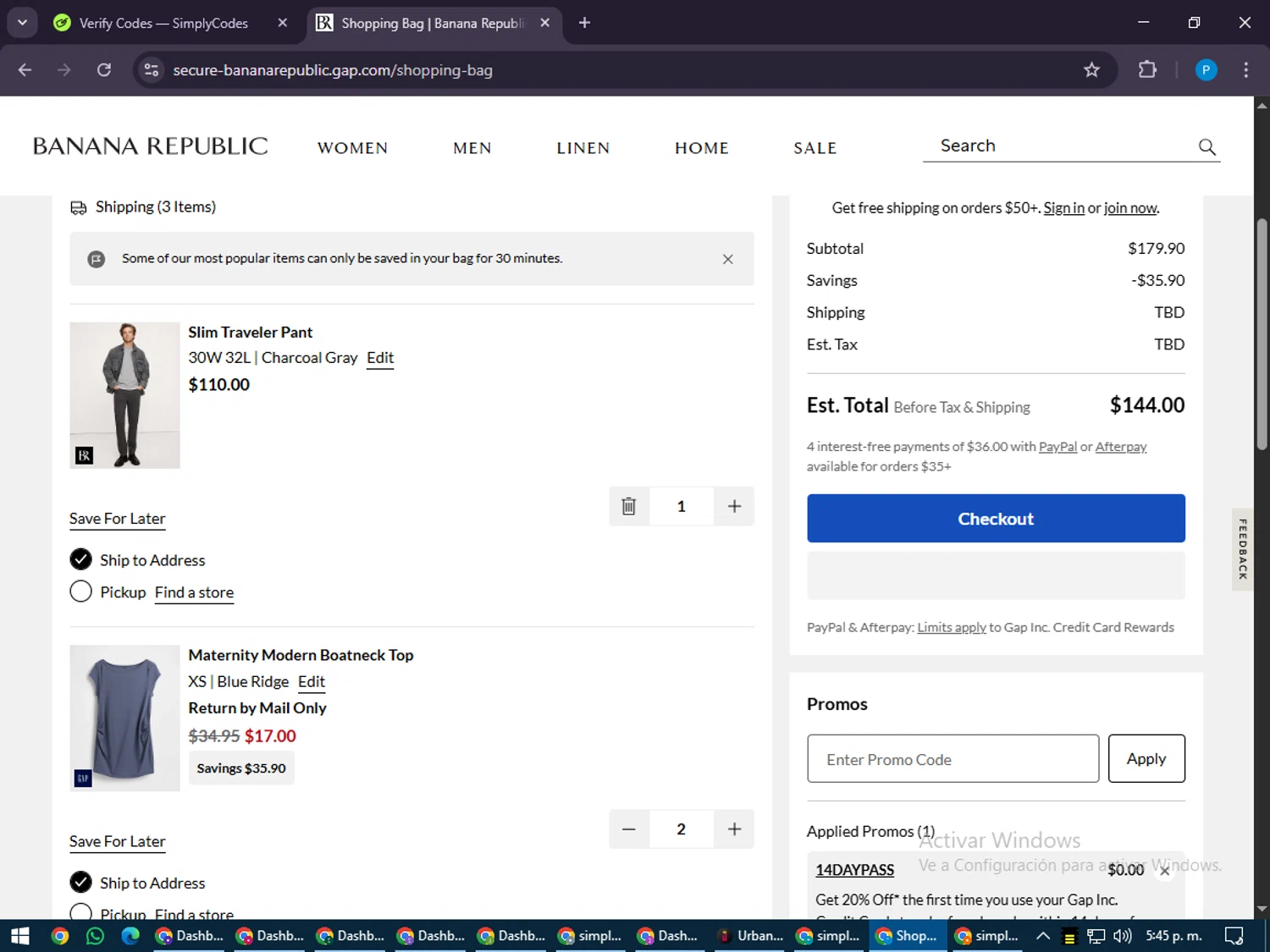
Task: Open browser extensions puzzle icon
Action: click(1147, 70)
